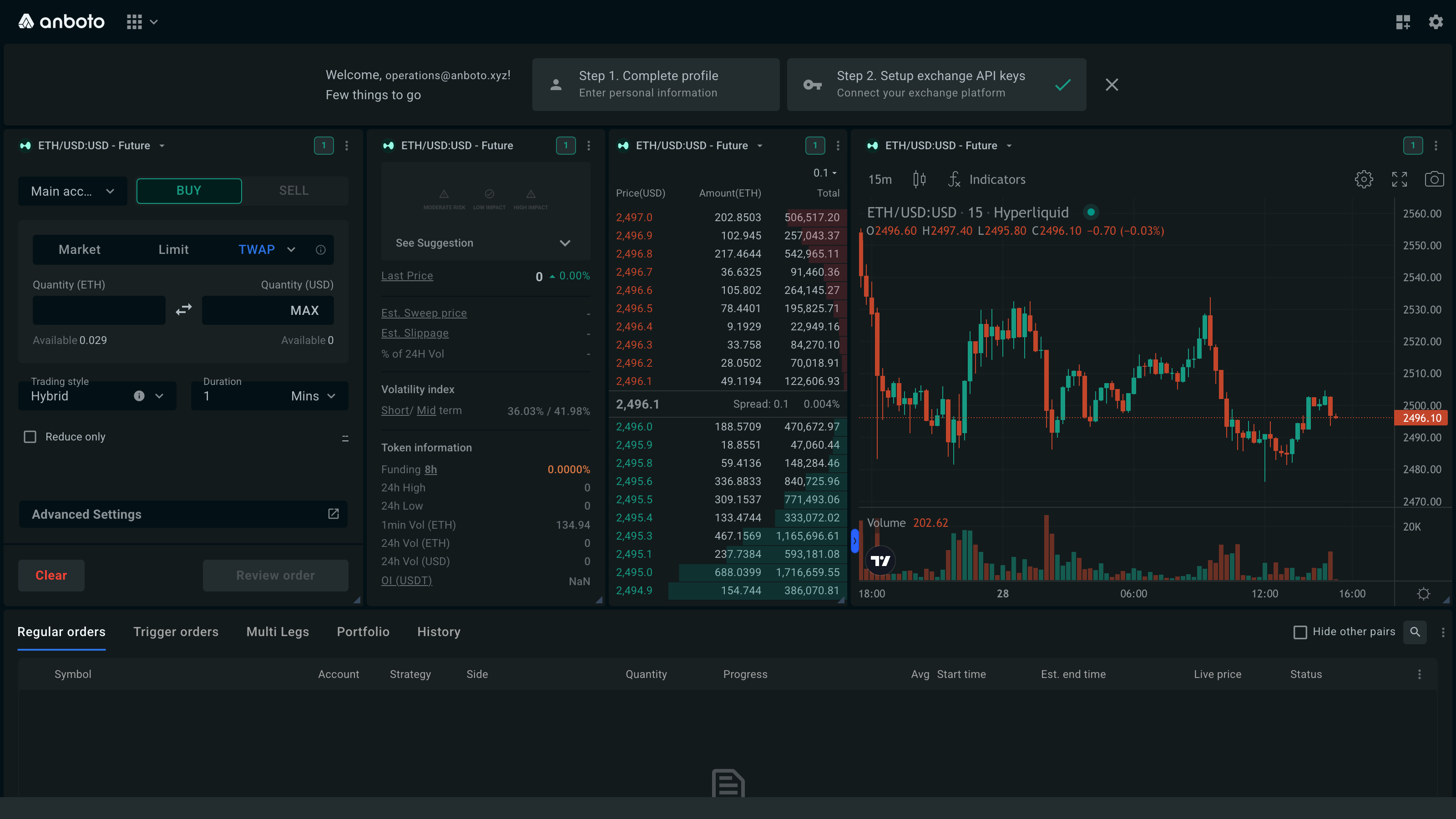This screenshot has width=1456, height=819.
Task: Swap ETH and USD quantity fields
Action: pyautogui.click(x=184, y=310)
